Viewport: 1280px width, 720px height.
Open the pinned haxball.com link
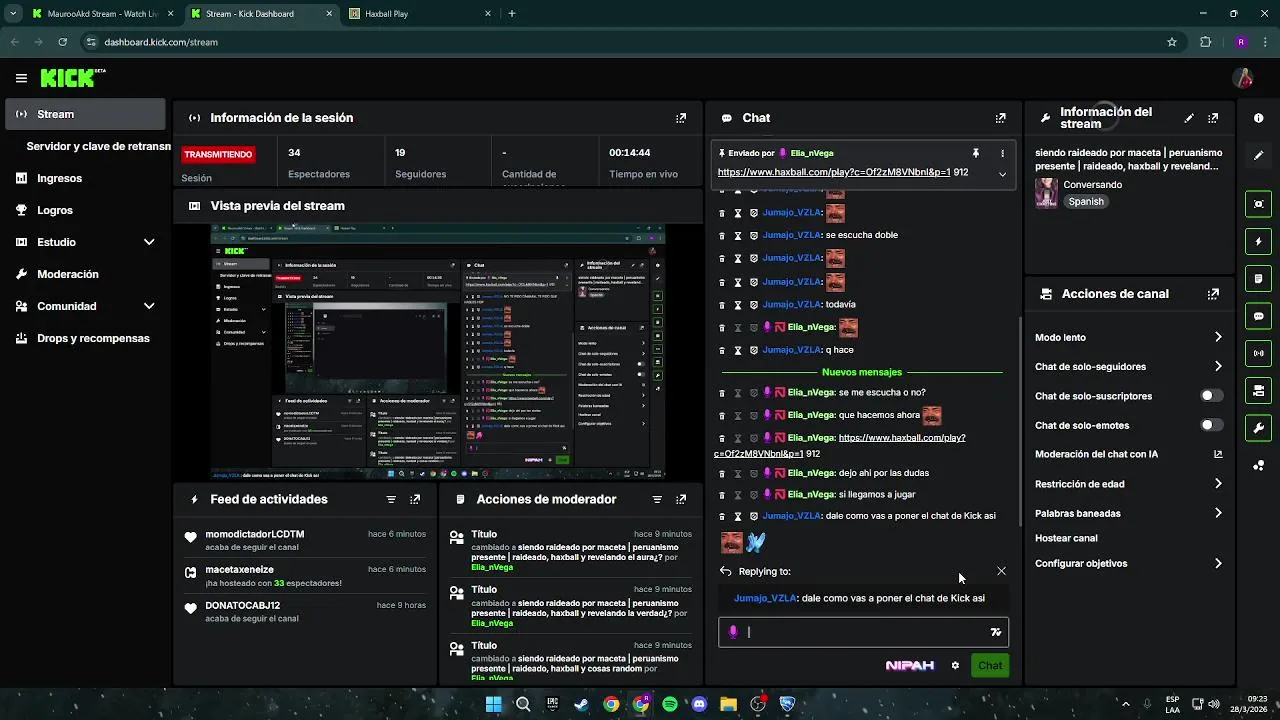point(833,172)
